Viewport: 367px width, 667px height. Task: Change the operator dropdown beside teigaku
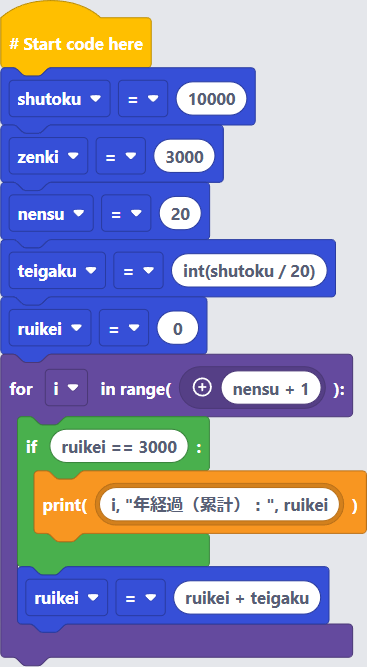tap(138, 271)
